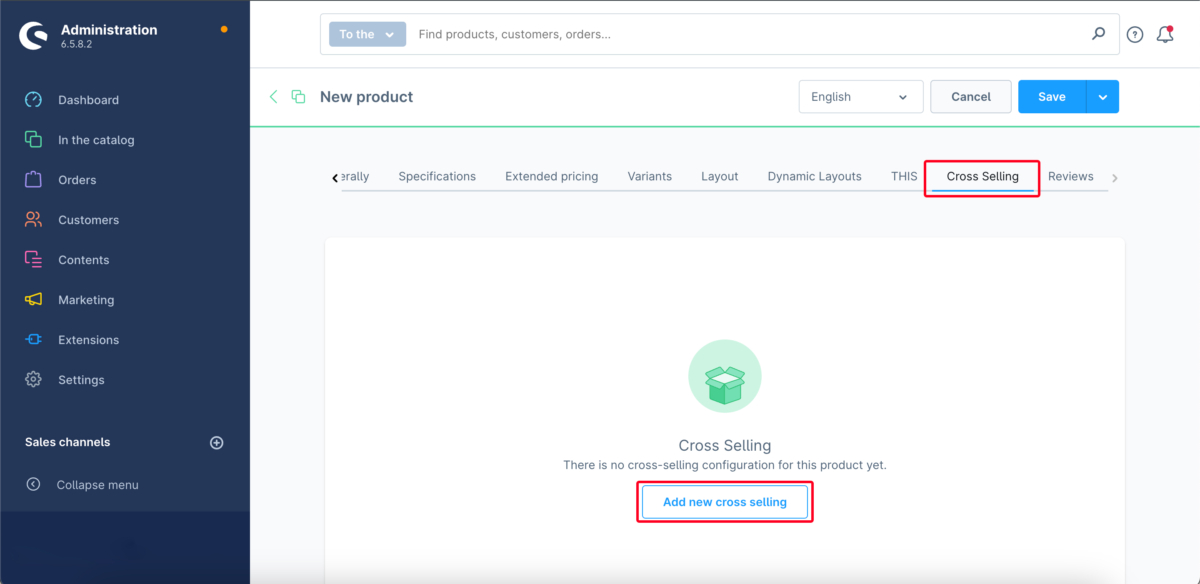Open Customers people icon
The image size is (1200, 584).
coord(34,220)
